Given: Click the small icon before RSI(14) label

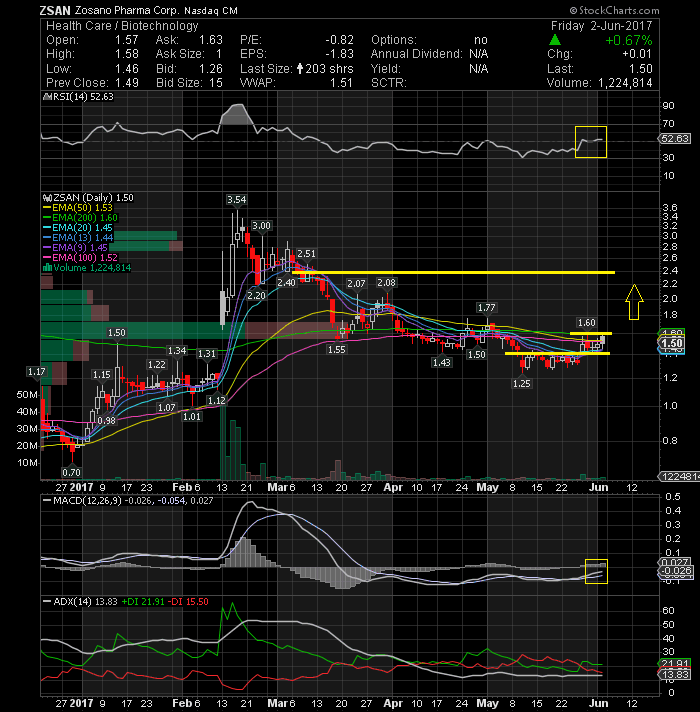Looking at the screenshot, I should coord(46,97).
